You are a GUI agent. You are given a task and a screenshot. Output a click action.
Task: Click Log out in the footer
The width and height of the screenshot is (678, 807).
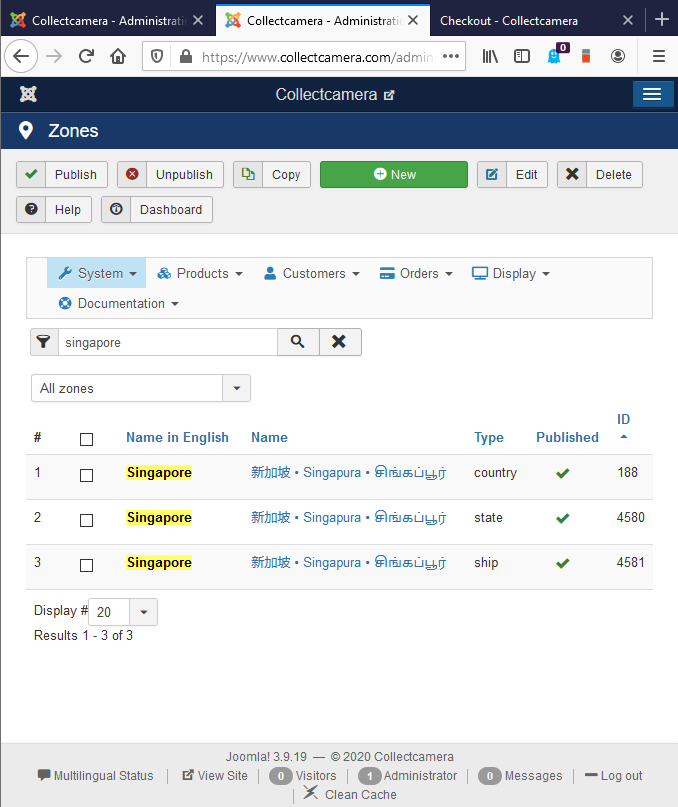[614, 776]
